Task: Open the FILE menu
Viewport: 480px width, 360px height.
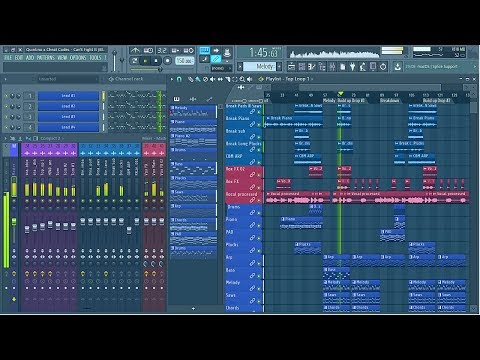Action: 8,58
